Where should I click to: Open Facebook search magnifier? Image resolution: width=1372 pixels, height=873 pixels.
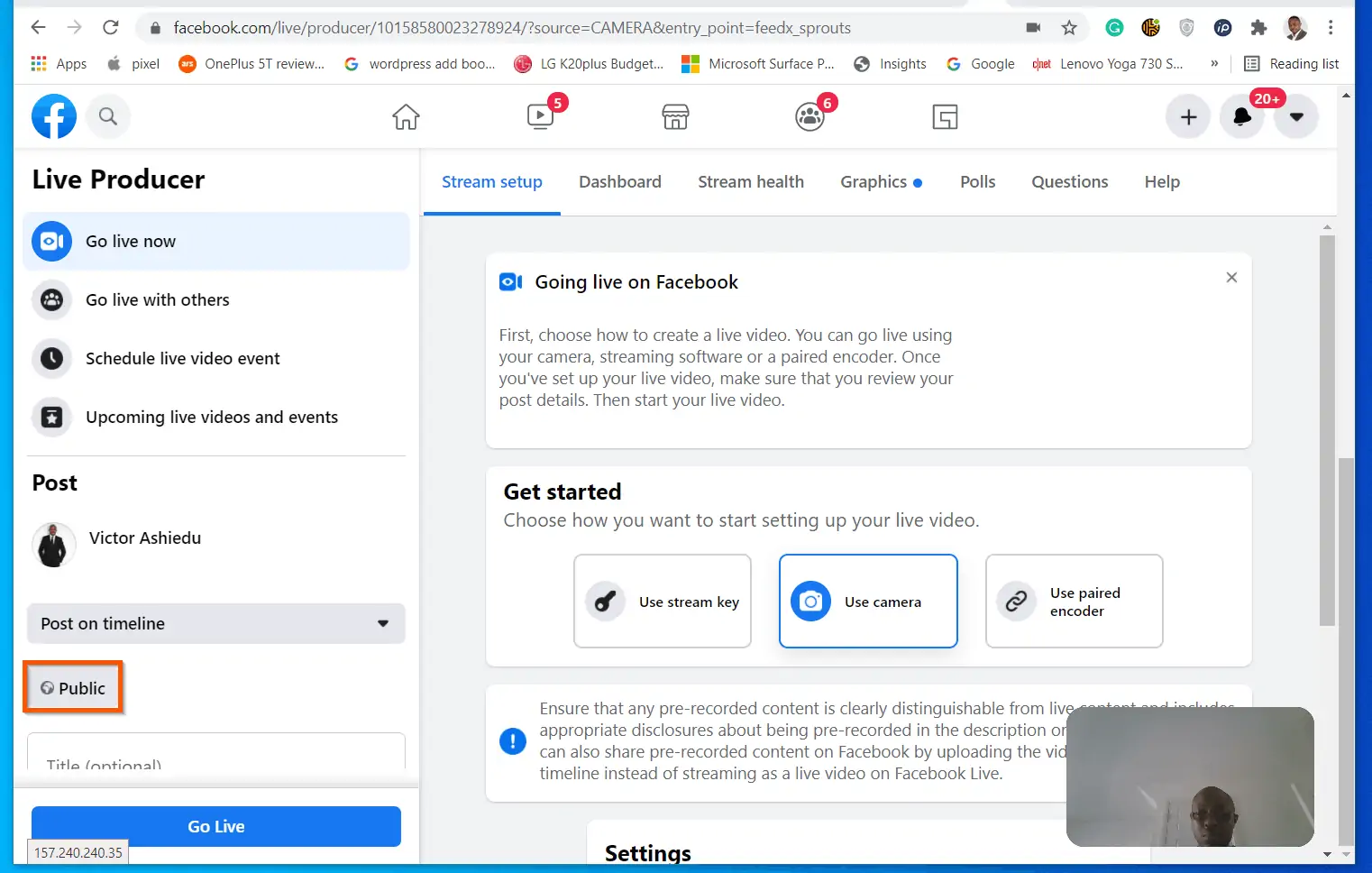pos(108,116)
